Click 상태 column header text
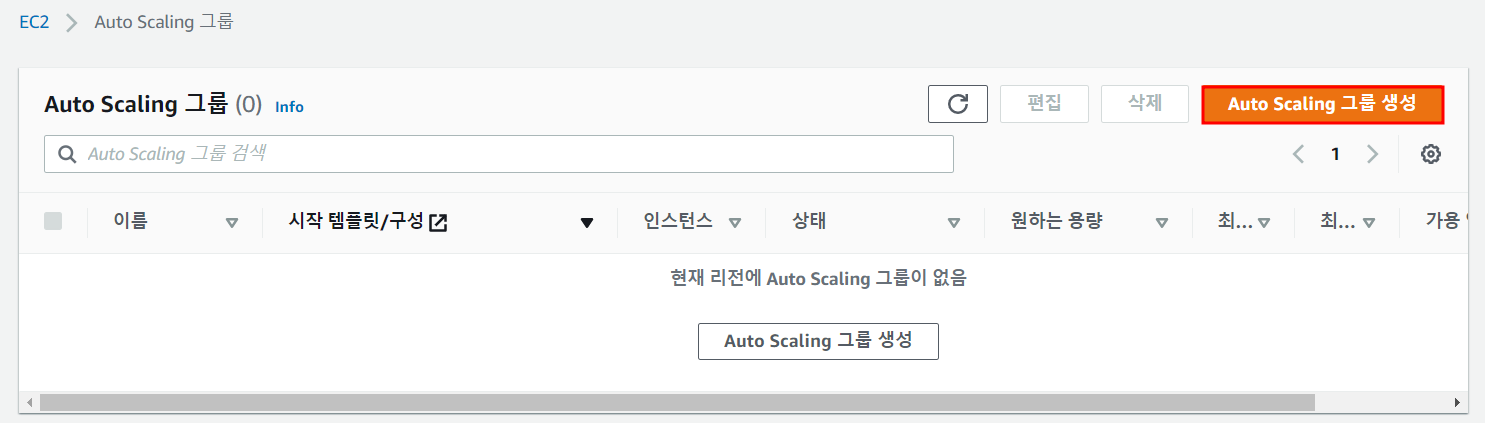Viewport: 1485px width, 423px height. coord(809,222)
